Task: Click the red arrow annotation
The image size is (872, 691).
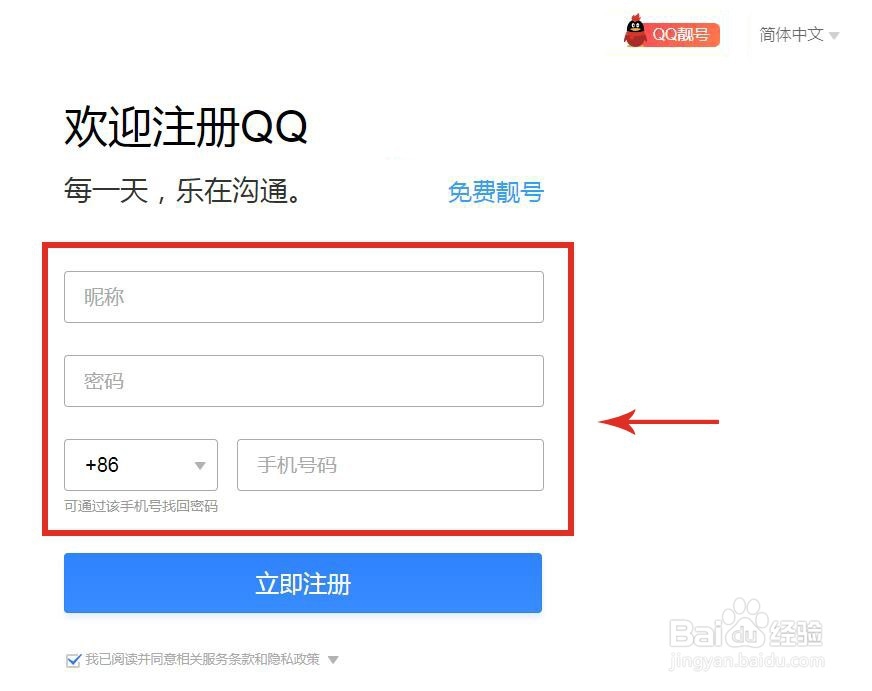Action: pyautogui.click(x=659, y=422)
